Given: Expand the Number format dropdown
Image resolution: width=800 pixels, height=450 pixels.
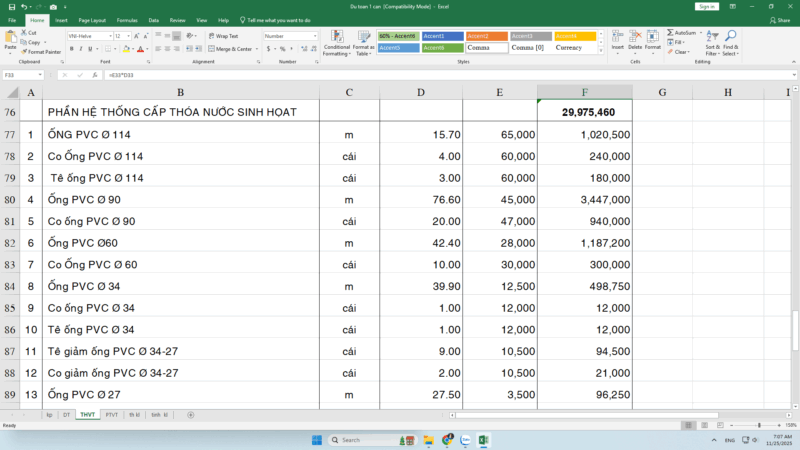Looking at the screenshot, I should coord(315,36).
